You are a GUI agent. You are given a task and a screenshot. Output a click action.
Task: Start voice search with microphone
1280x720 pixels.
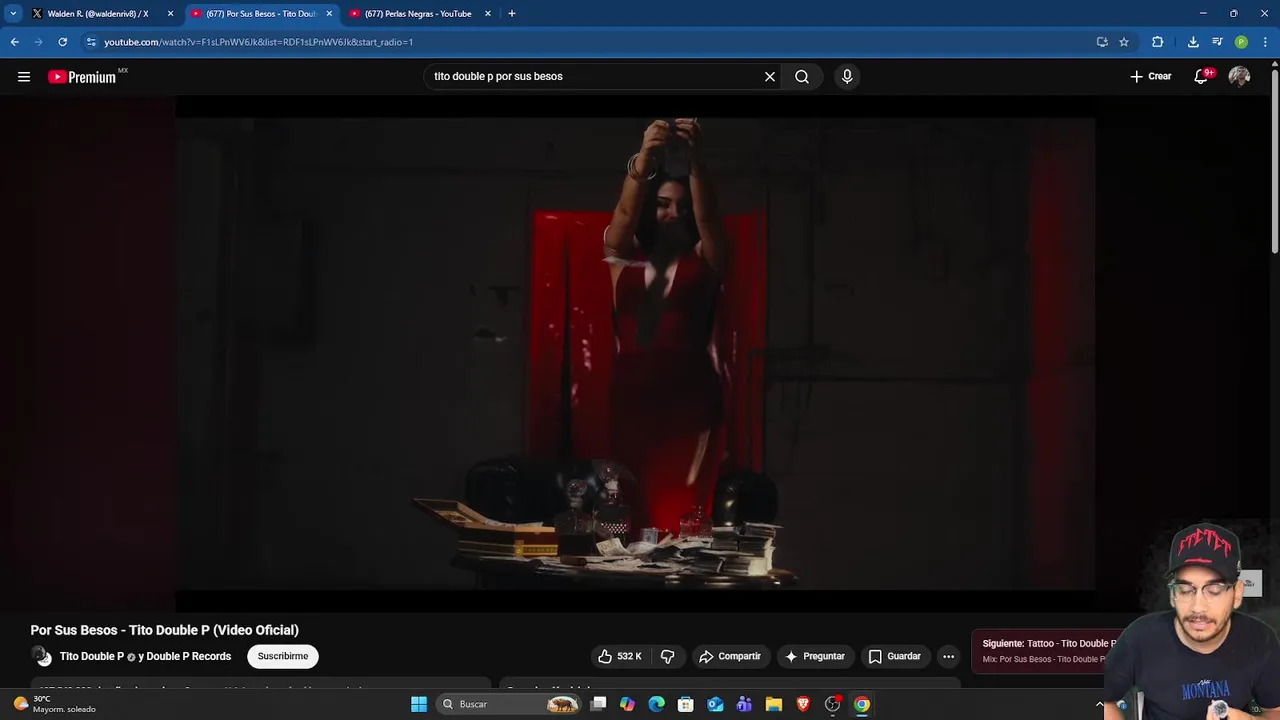(x=847, y=76)
